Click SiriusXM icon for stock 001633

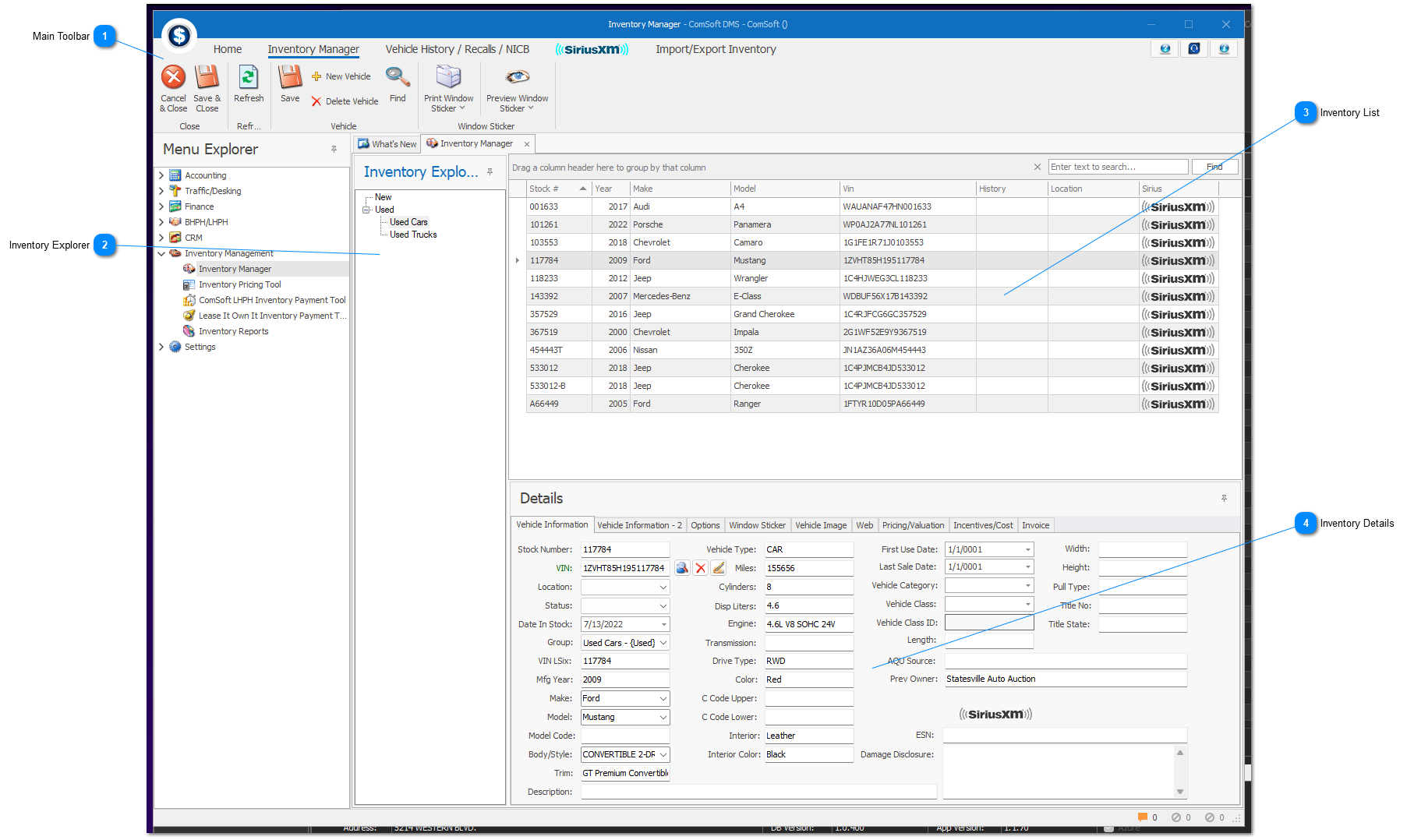(1178, 207)
